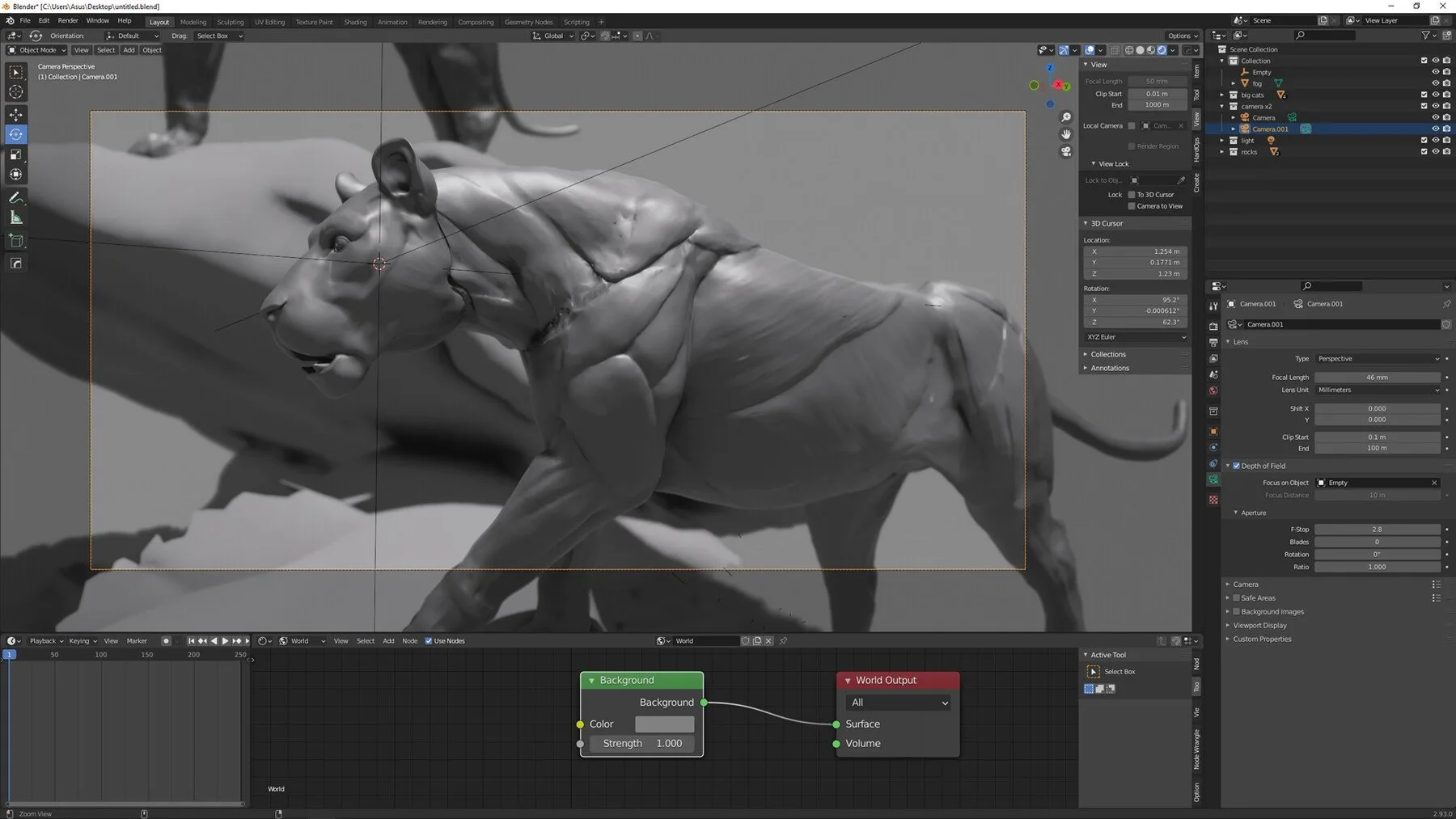Toggle X-ray mode icon
The width and height of the screenshot is (1456, 819).
[1115, 50]
